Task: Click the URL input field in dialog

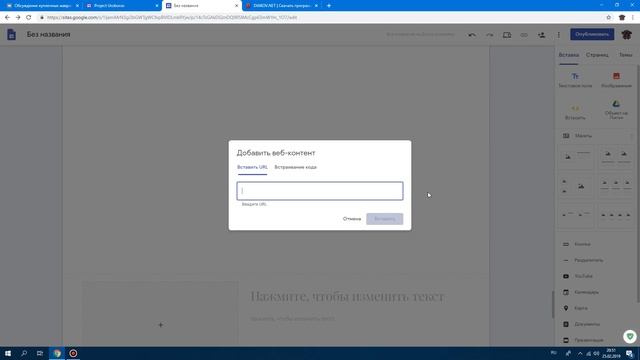Action: click(x=320, y=191)
